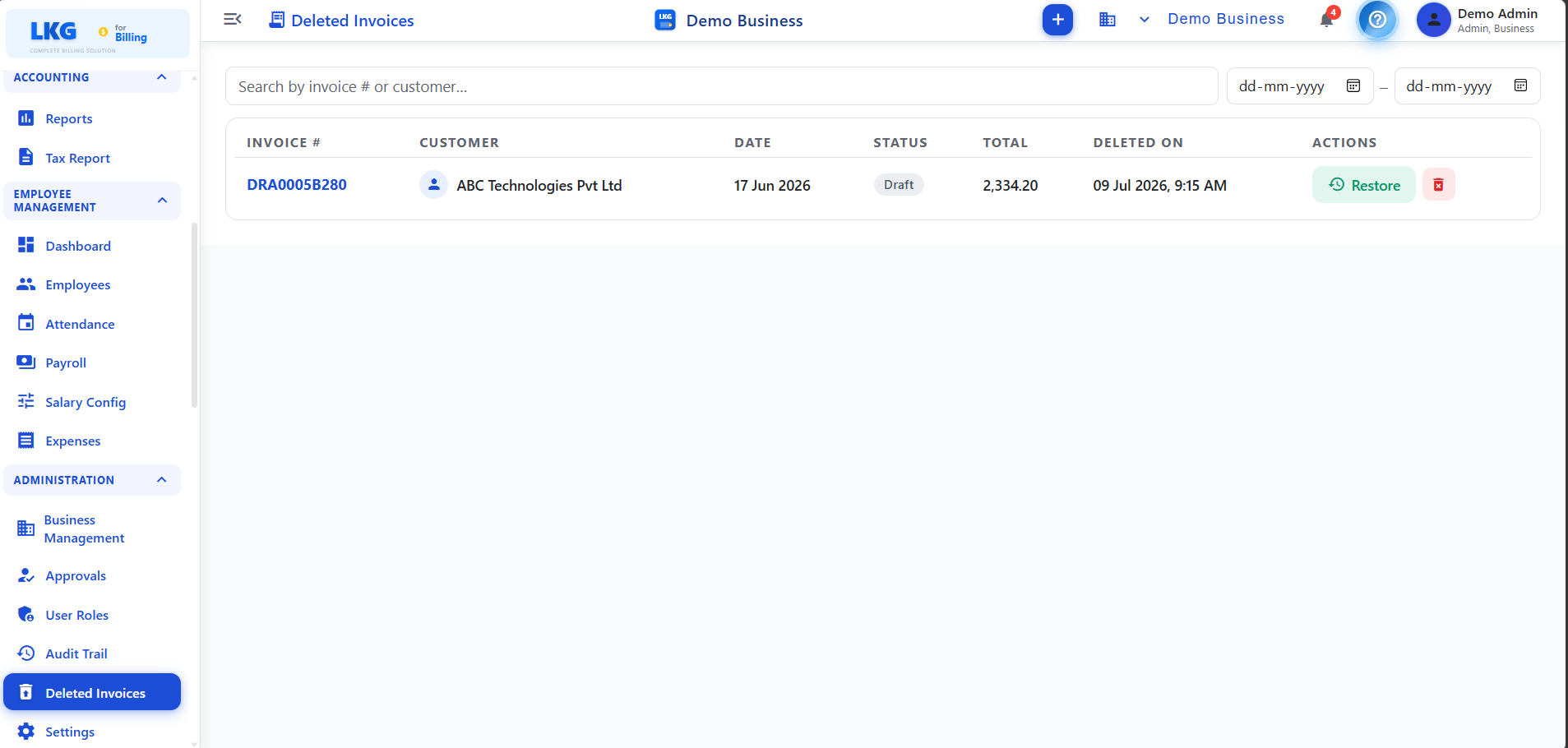Click the INVOICE # column header

point(284,142)
